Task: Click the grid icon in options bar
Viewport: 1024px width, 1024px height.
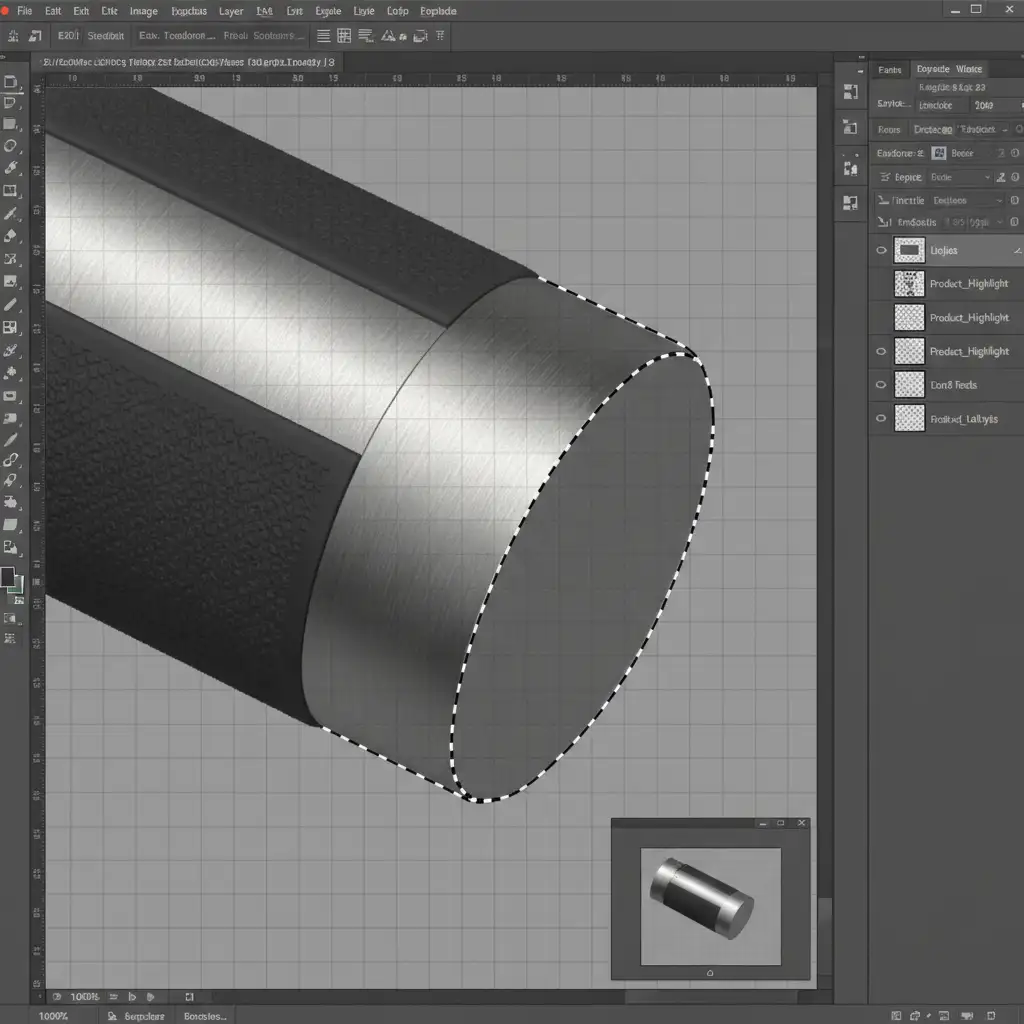Action: pos(344,36)
